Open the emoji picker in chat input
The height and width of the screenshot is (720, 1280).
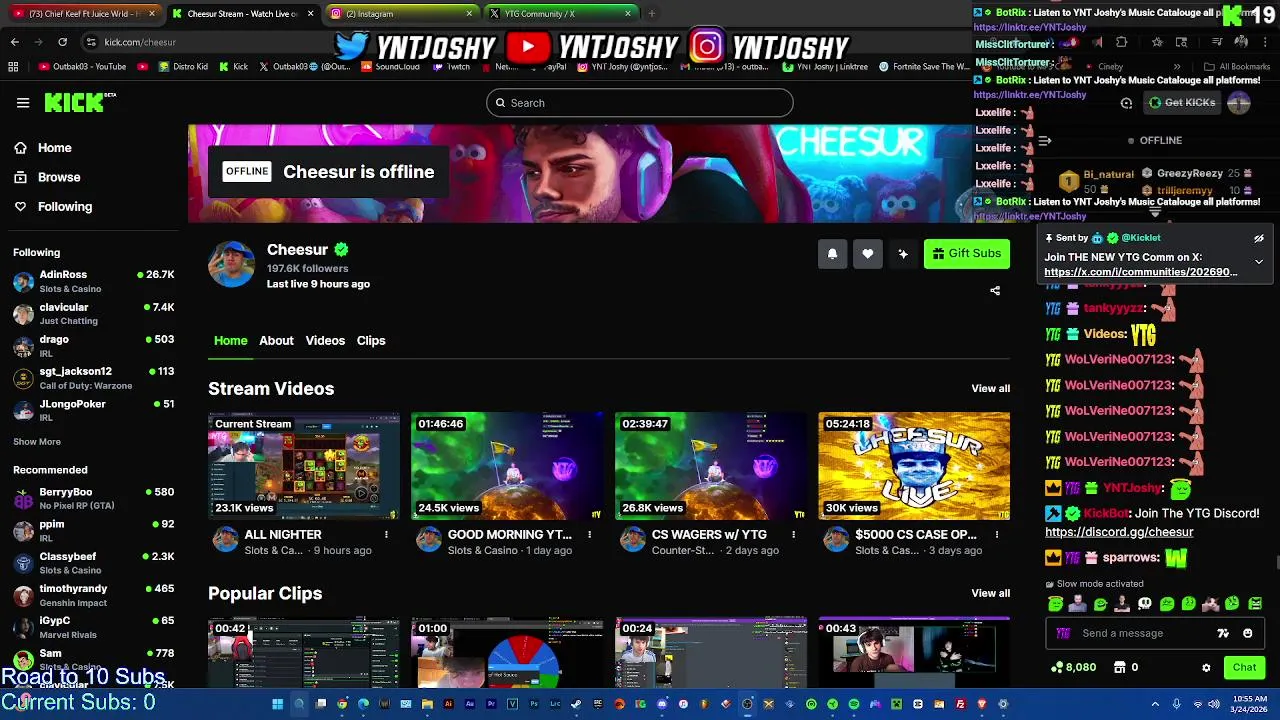point(1247,633)
